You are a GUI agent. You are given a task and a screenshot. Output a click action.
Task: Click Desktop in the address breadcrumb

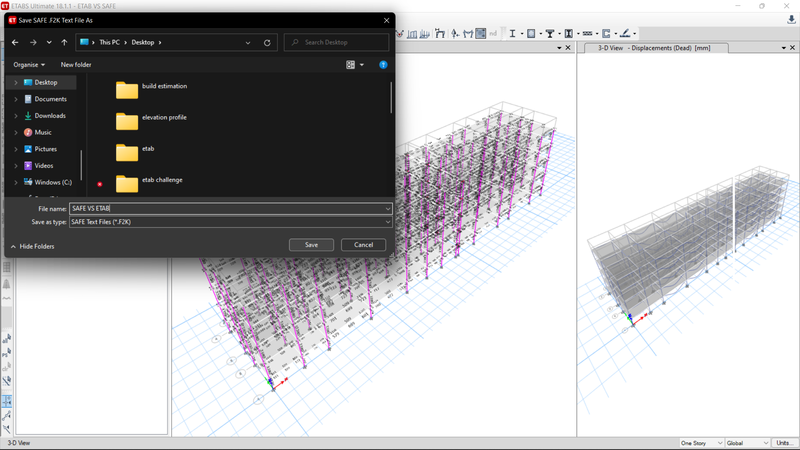point(143,42)
